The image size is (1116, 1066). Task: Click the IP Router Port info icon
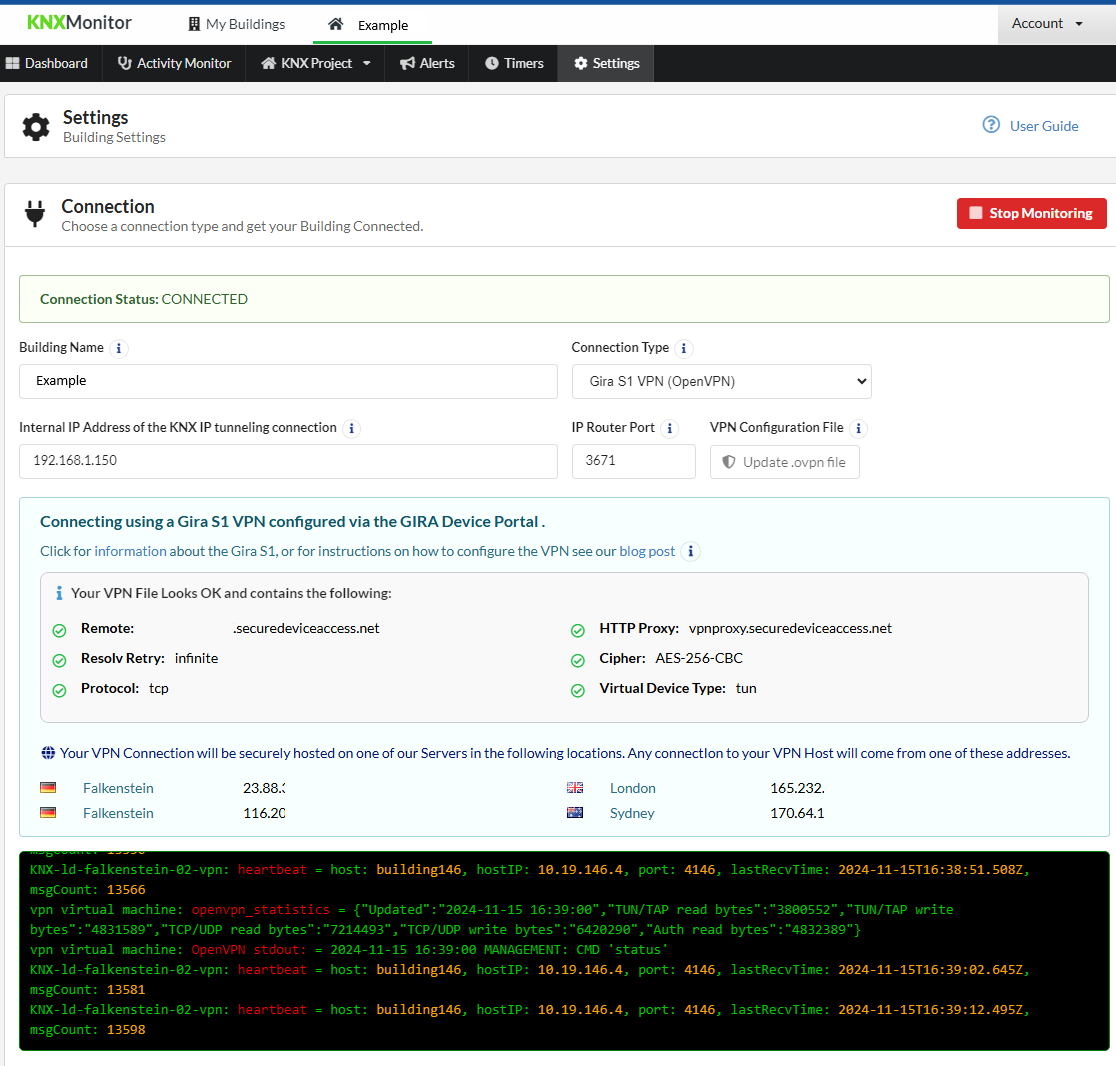point(669,428)
